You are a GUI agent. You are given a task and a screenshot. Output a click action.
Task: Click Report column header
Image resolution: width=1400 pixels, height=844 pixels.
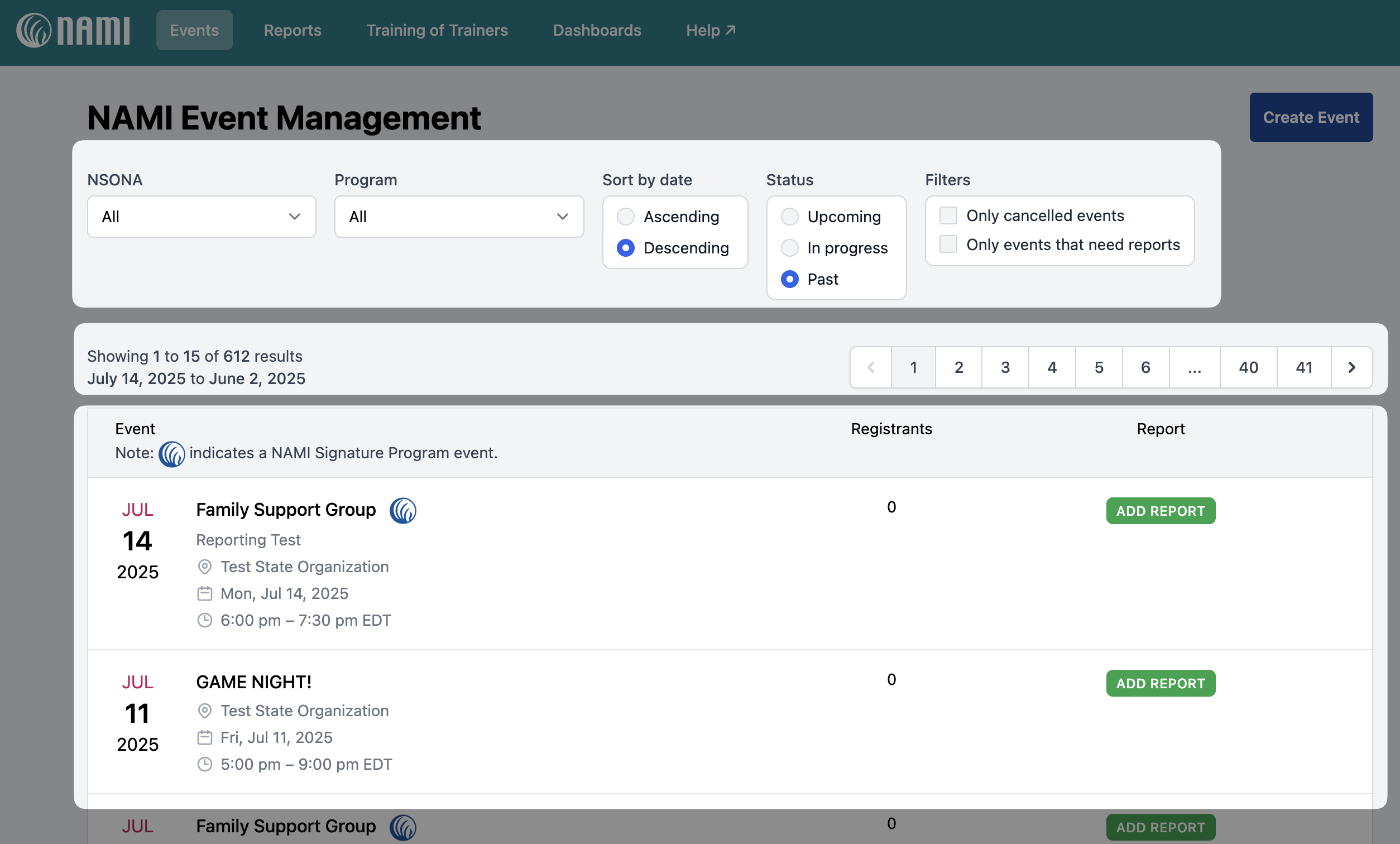[x=1161, y=429]
